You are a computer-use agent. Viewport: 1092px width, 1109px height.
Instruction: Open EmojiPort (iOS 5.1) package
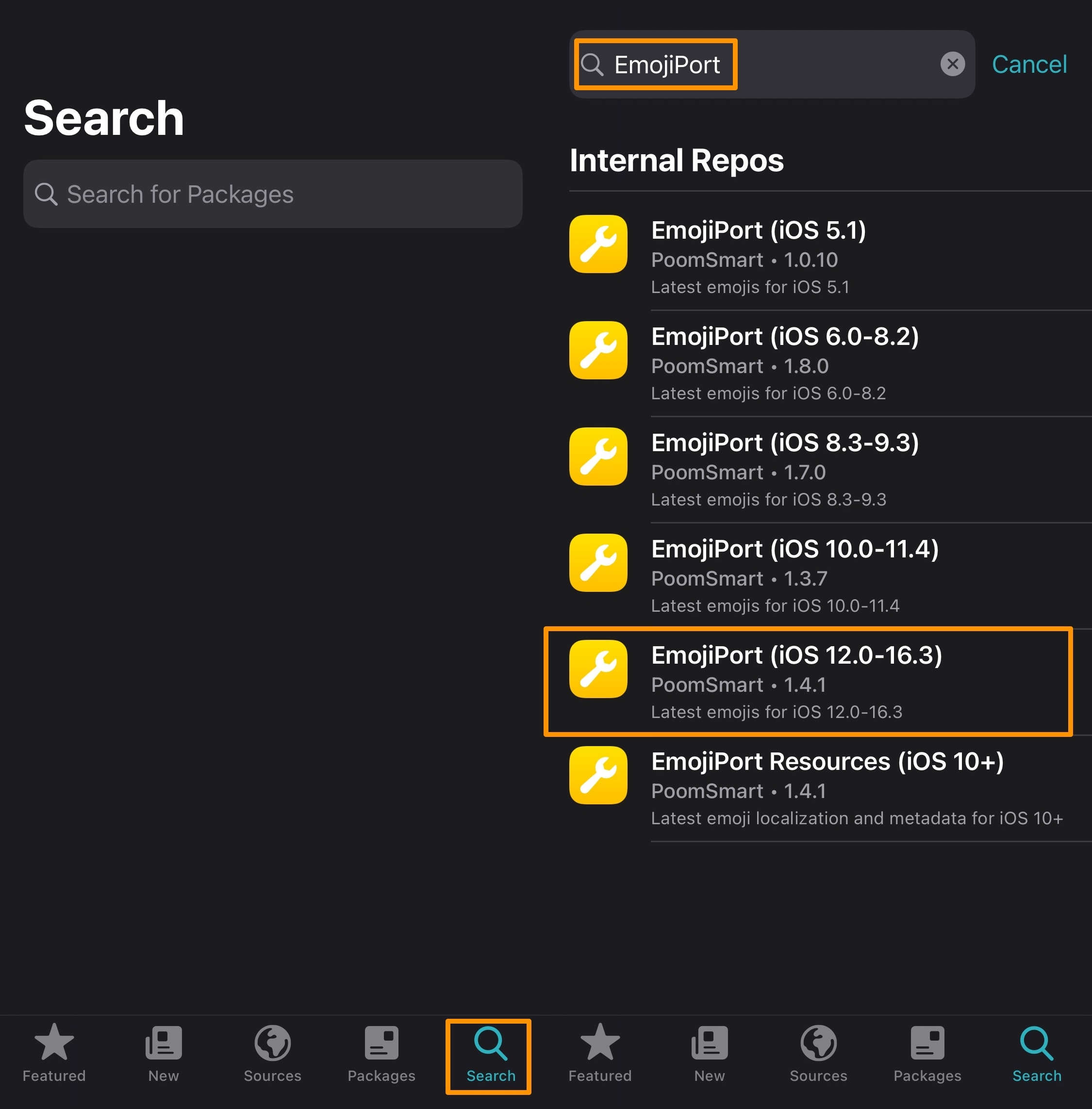[x=830, y=256]
